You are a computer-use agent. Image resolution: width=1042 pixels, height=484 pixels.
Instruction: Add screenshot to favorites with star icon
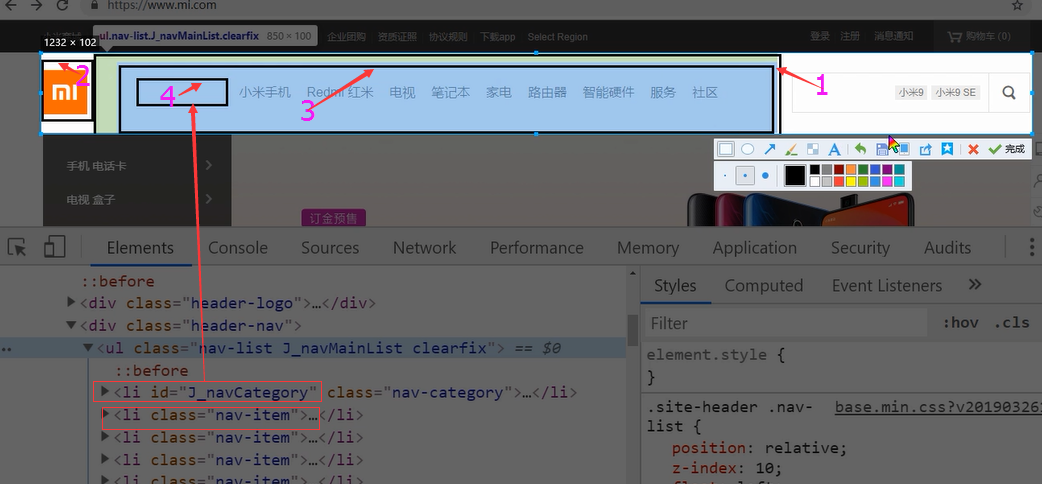(947, 149)
